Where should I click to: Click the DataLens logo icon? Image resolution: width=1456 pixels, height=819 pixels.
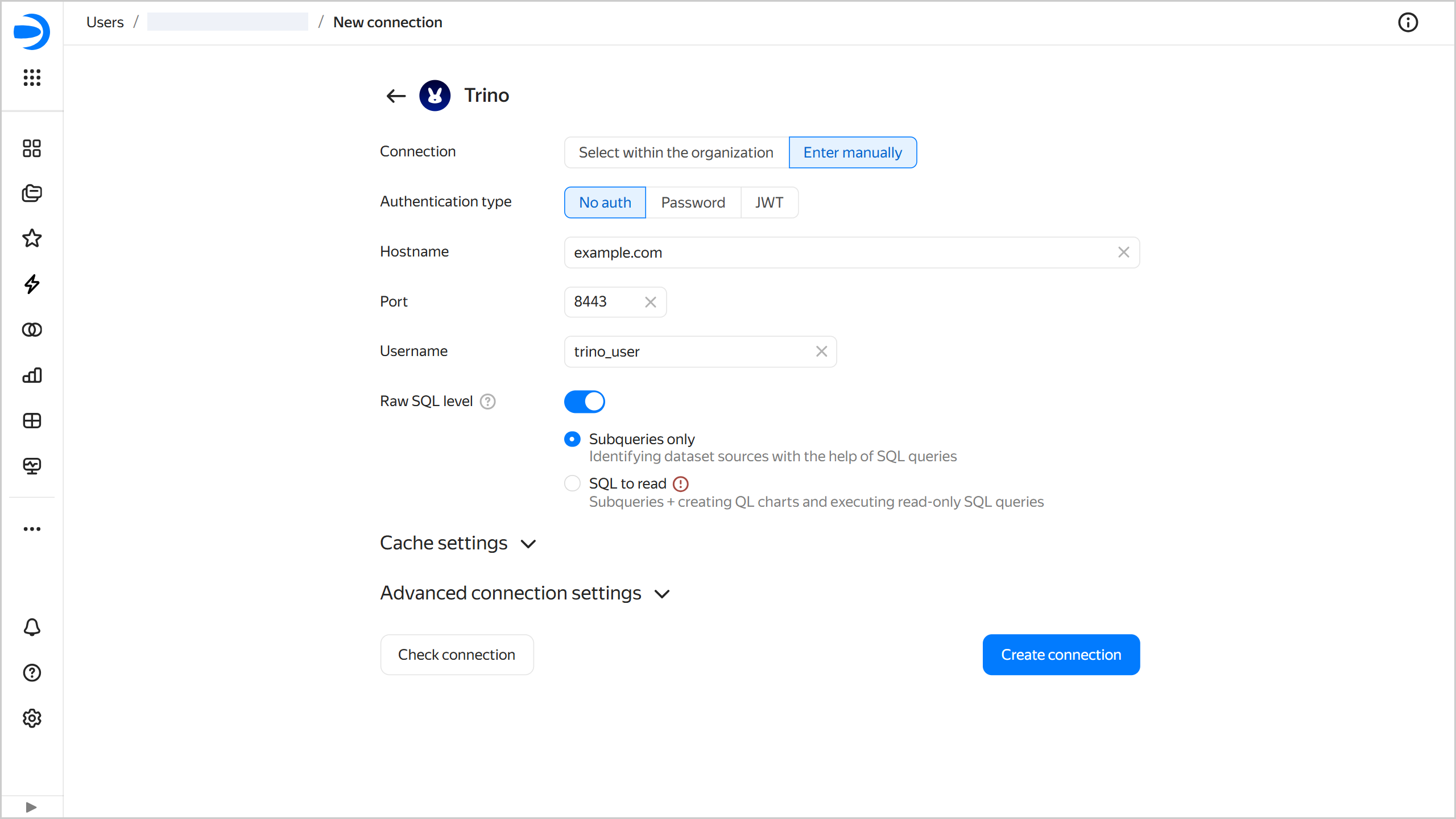point(32,31)
